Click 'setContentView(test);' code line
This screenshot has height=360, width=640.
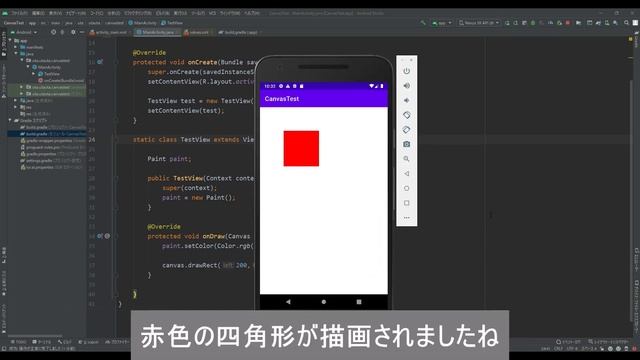click(x=186, y=111)
